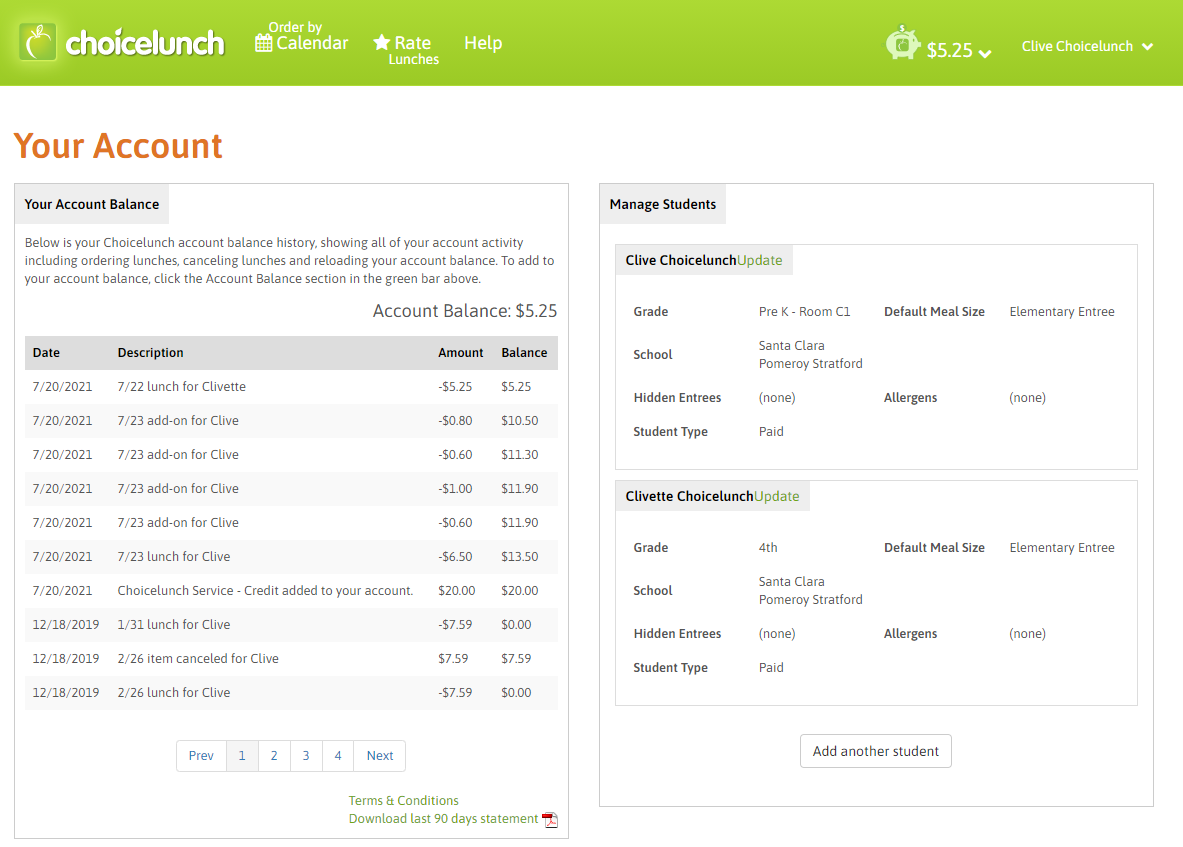Click 'Choicelunch Service - Credit added' description
The height and width of the screenshot is (847, 1183).
click(x=265, y=591)
